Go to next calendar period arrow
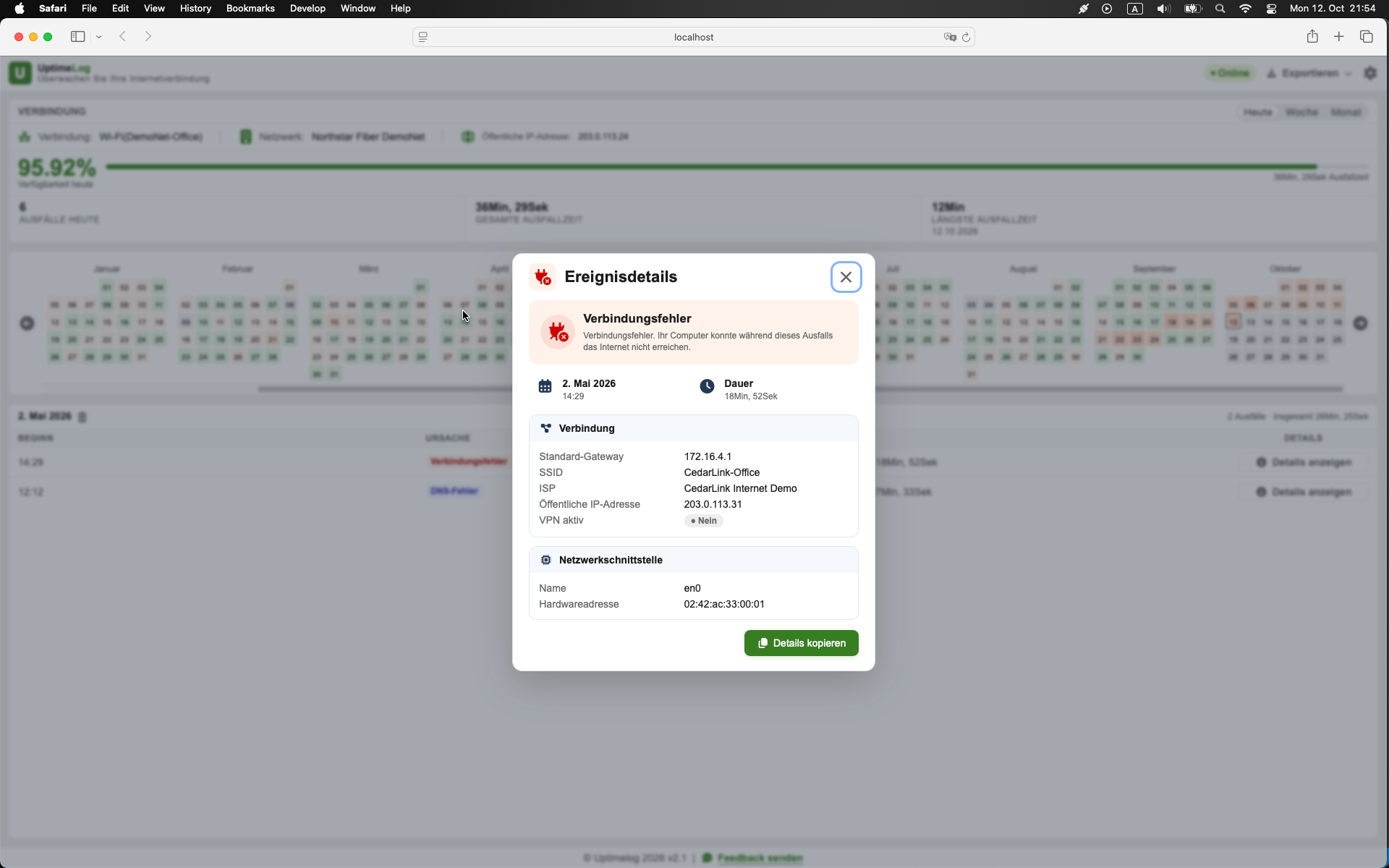Viewport: 1389px width, 868px height. coord(1361,323)
